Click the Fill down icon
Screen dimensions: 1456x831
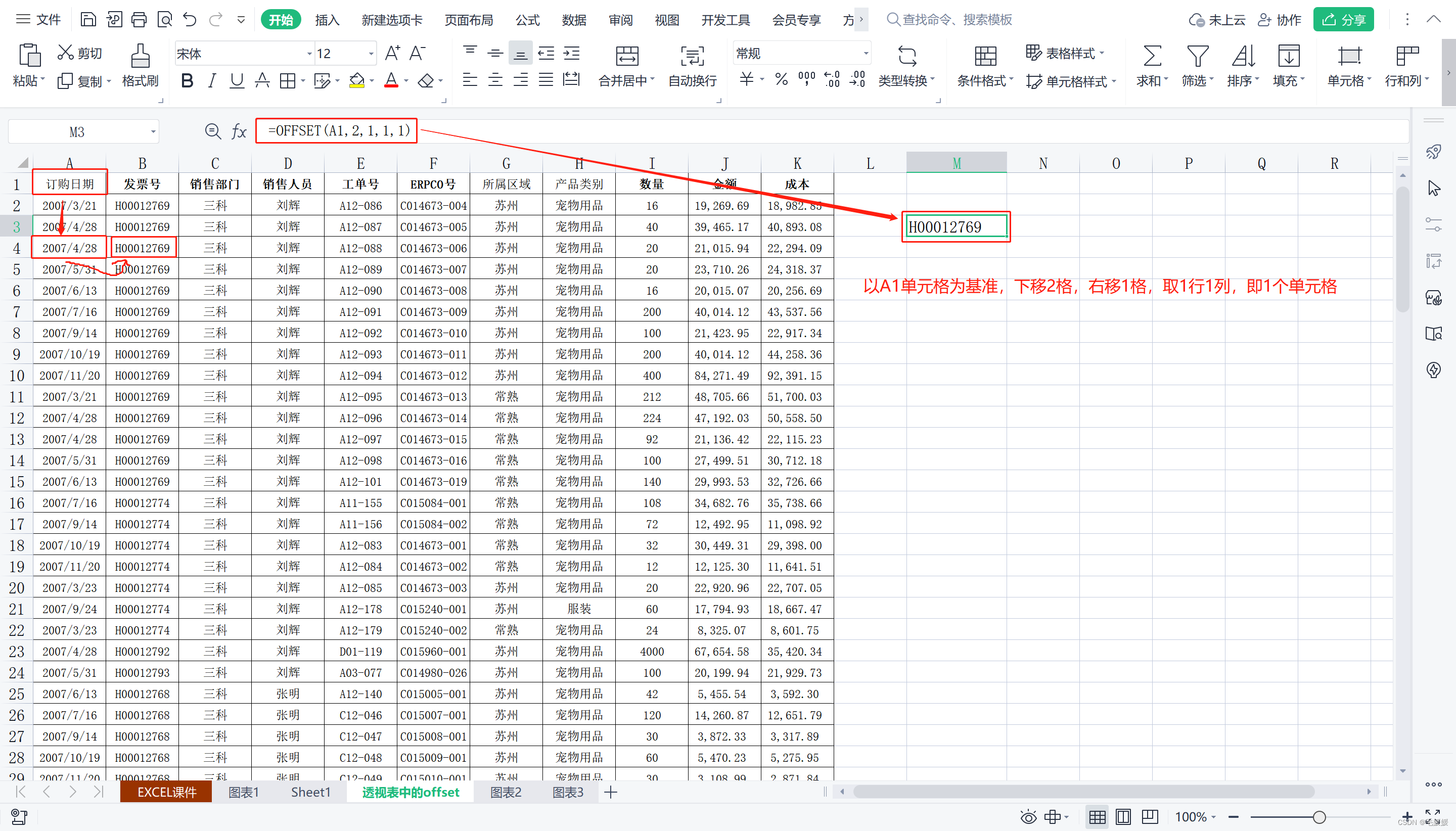tap(1288, 56)
